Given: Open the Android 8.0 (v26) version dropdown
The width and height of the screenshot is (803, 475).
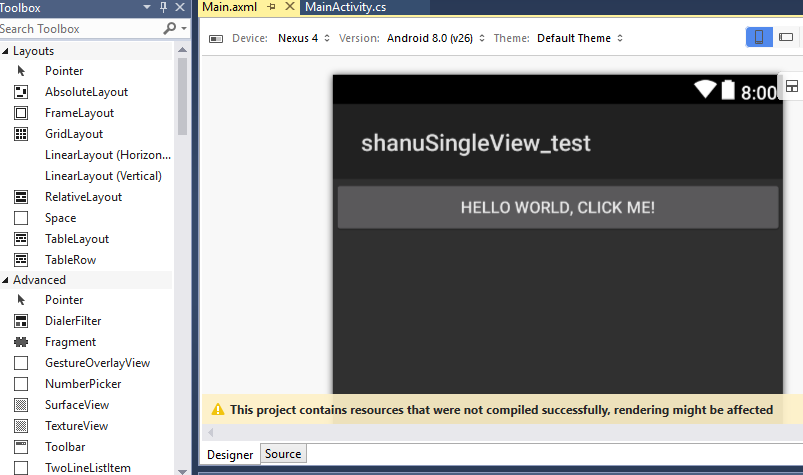Looking at the screenshot, I should click(x=435, y=38).
